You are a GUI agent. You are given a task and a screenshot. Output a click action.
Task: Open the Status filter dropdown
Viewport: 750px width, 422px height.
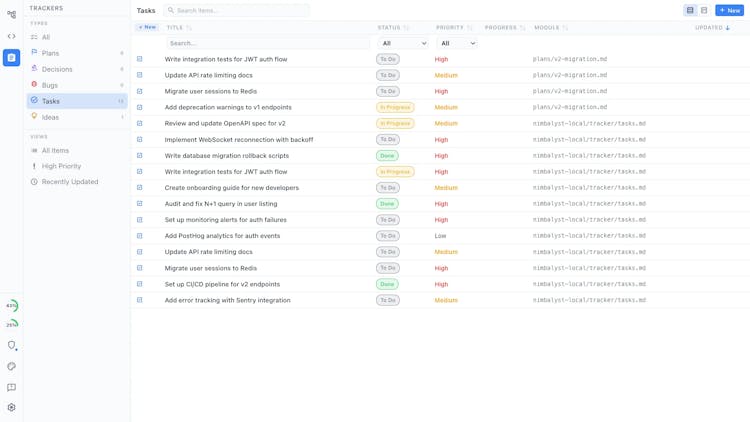point(403,43)
